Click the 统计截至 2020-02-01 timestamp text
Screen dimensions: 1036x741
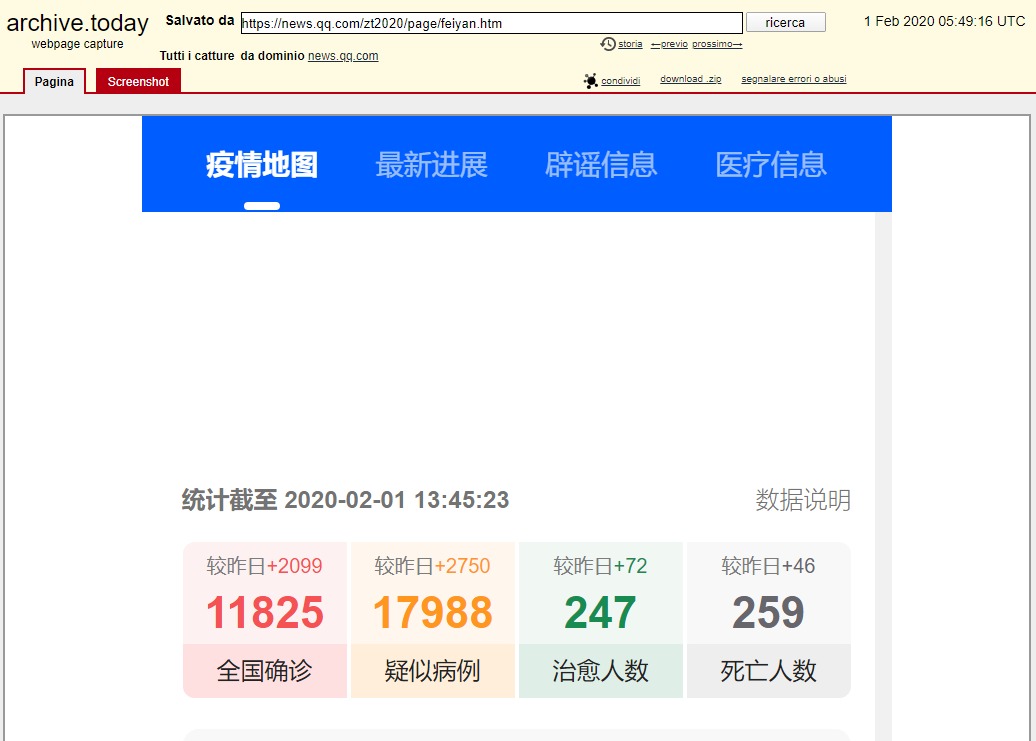(346, 500)
